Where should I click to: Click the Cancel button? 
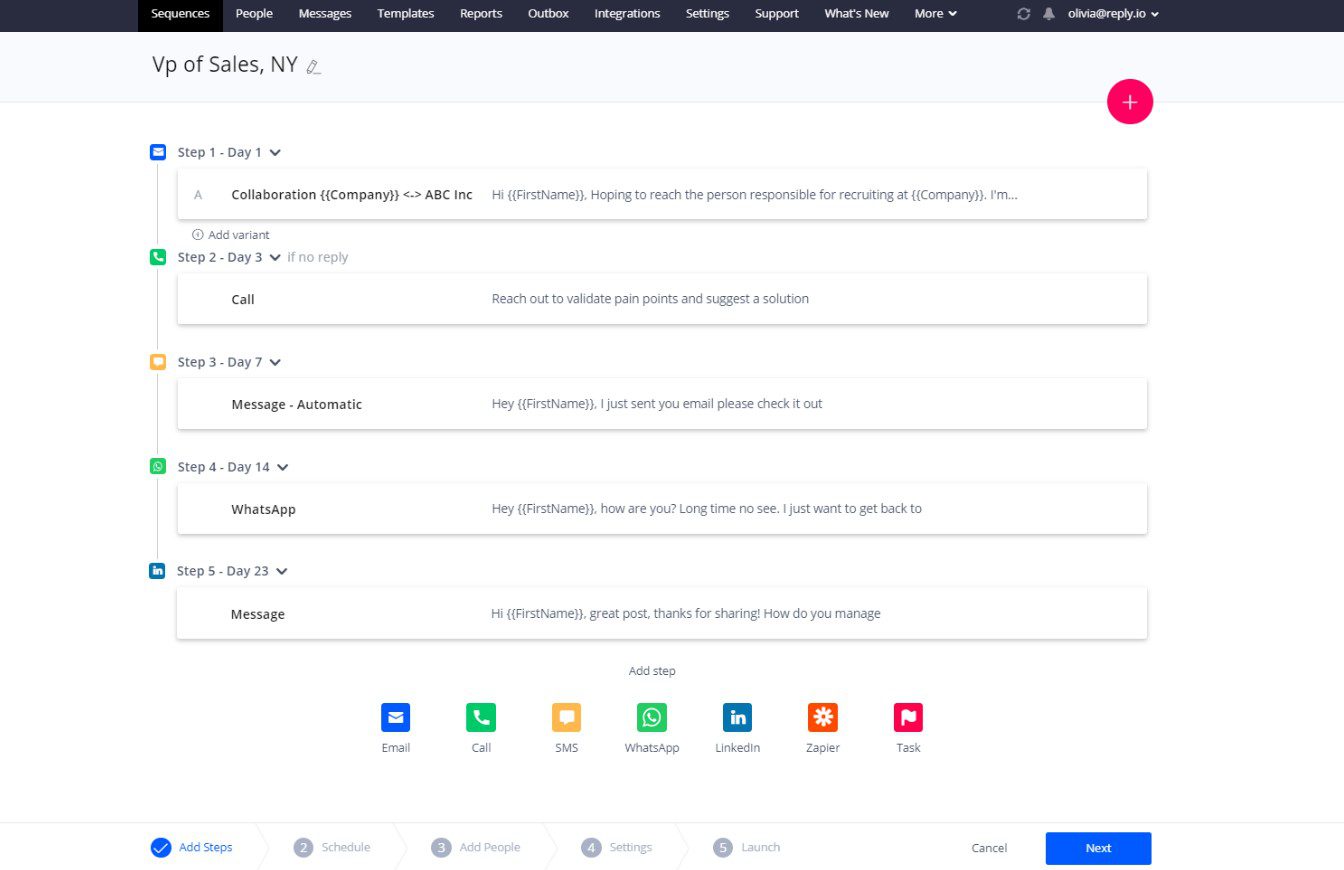(989, 848)
